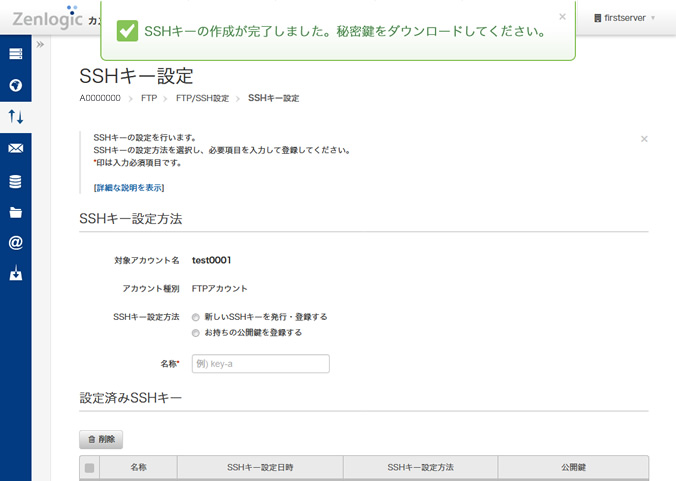Click FTPアカウント account type value
The width and height of the screenshot is (676, 481).
click(x=219, y=289)
